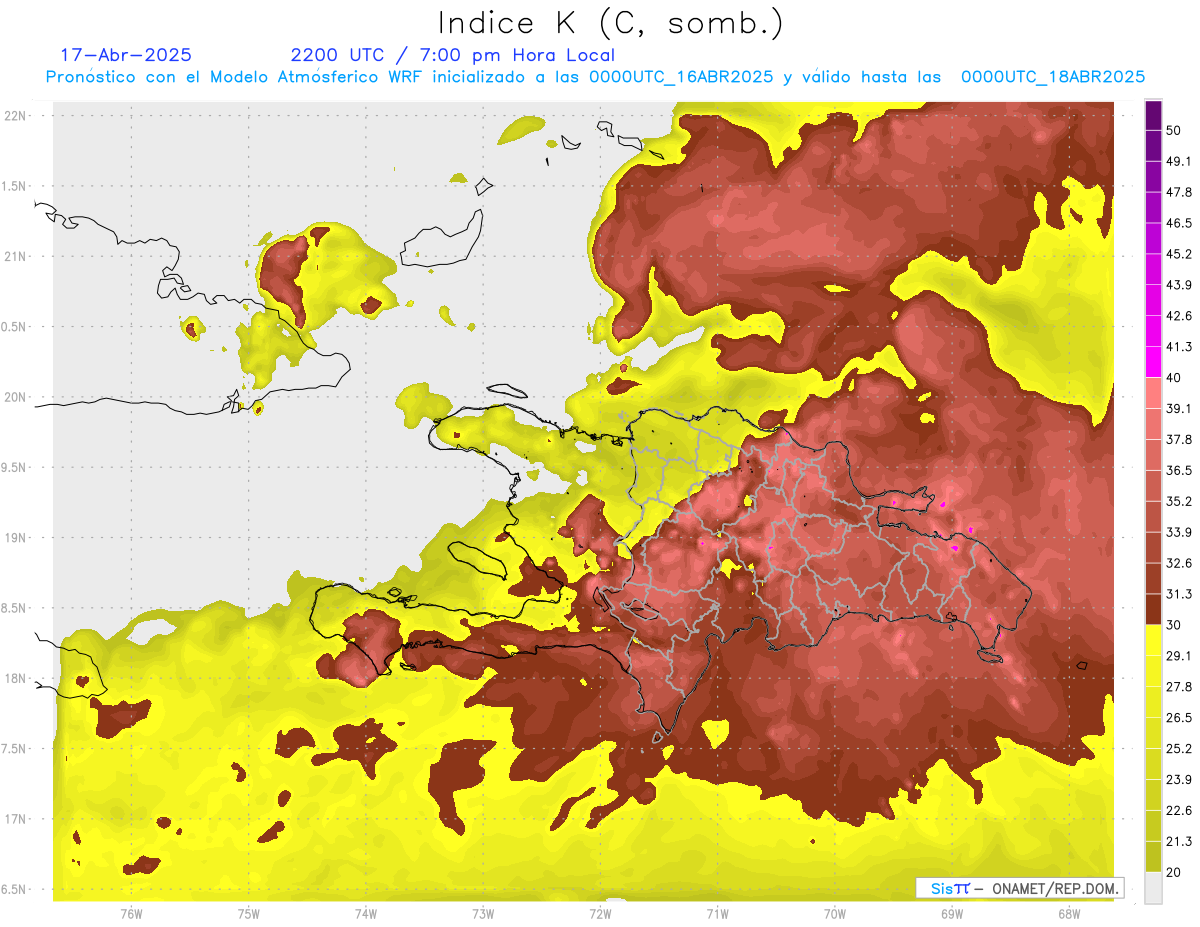Click the dark purple swatch above 50
This screenshot has height=927, width=1200.
tap(1153, 116)
